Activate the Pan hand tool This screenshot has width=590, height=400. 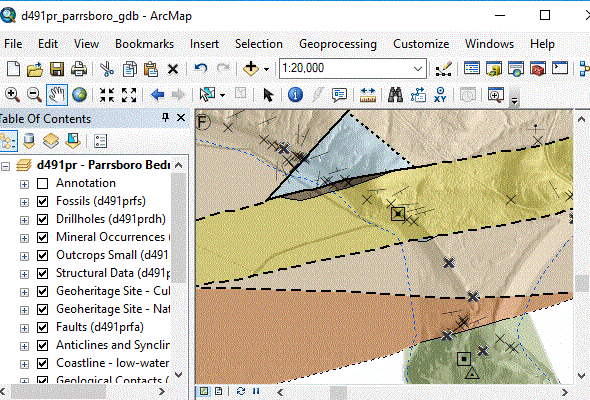tap(57, 95)
